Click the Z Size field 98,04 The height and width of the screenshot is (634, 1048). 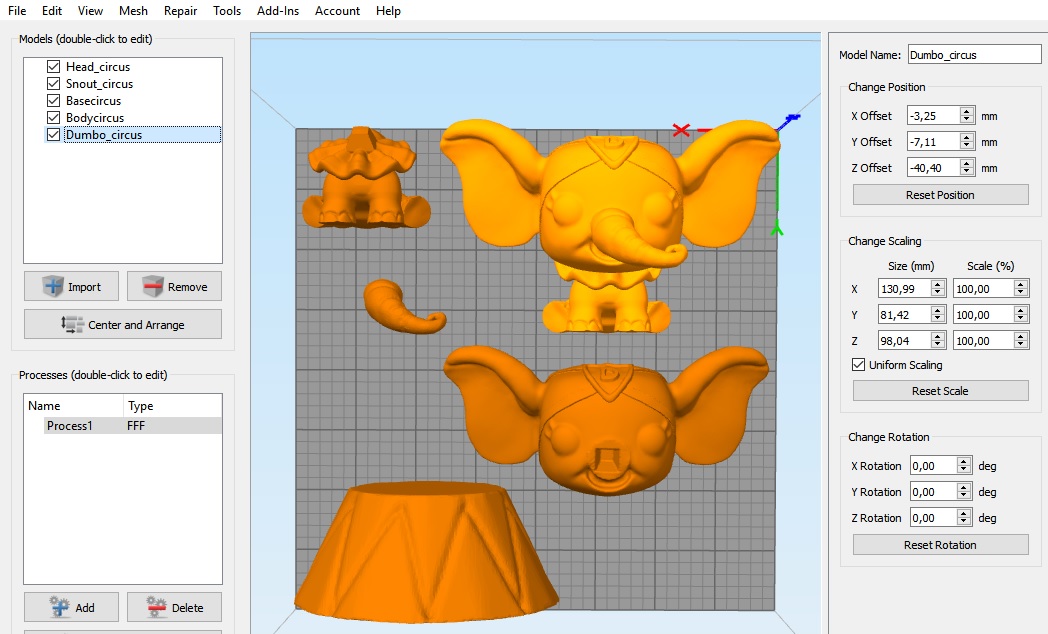pos(905,341)
